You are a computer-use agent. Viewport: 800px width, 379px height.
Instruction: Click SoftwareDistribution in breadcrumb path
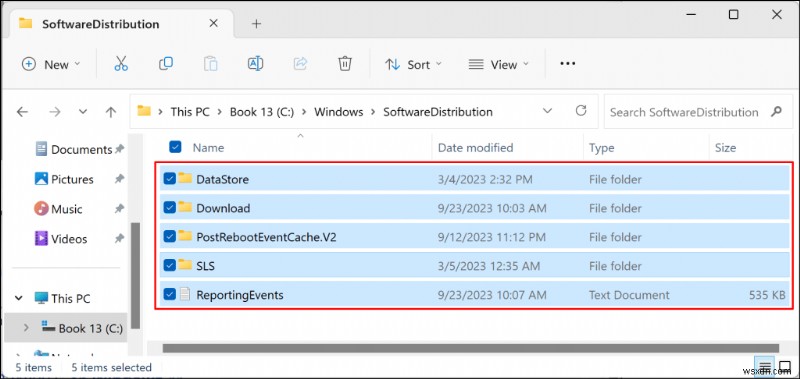(438, 112)
